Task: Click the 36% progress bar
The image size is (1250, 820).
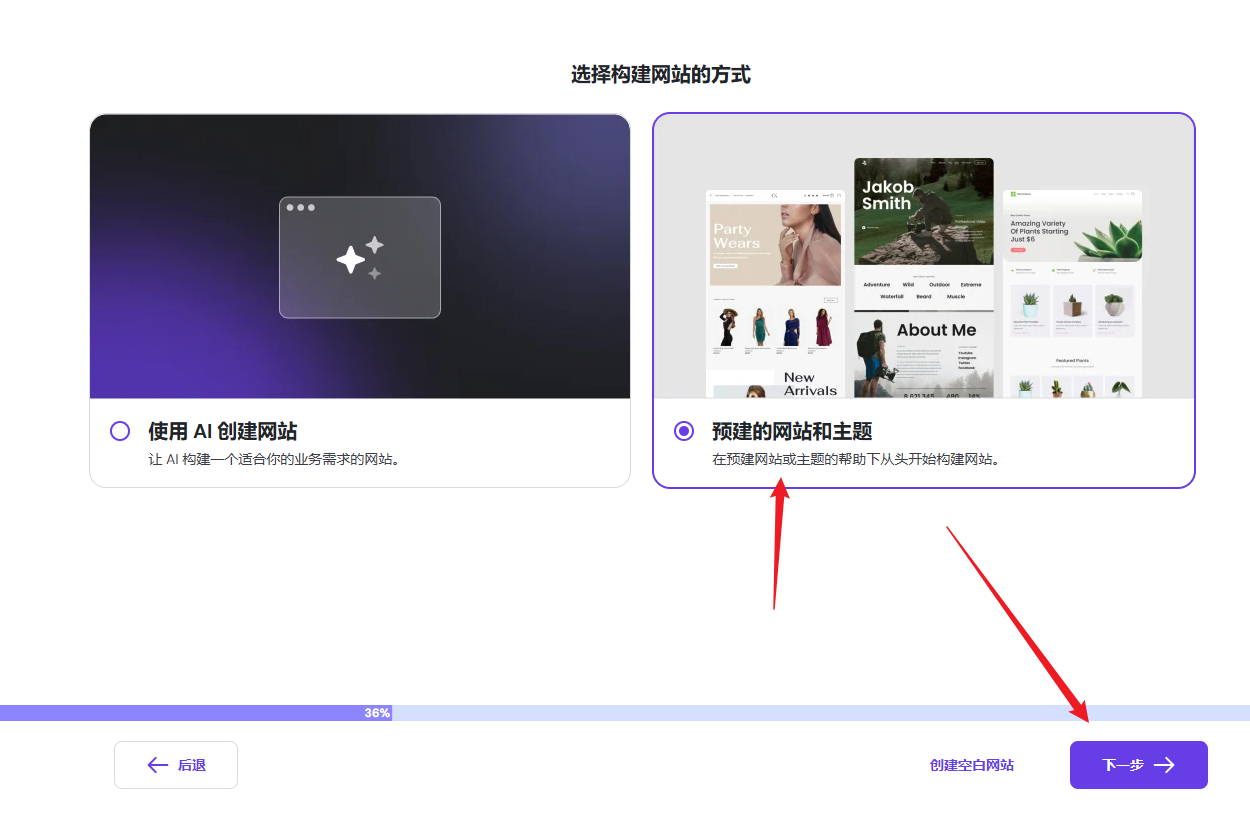Action: (x=625, y=713)
